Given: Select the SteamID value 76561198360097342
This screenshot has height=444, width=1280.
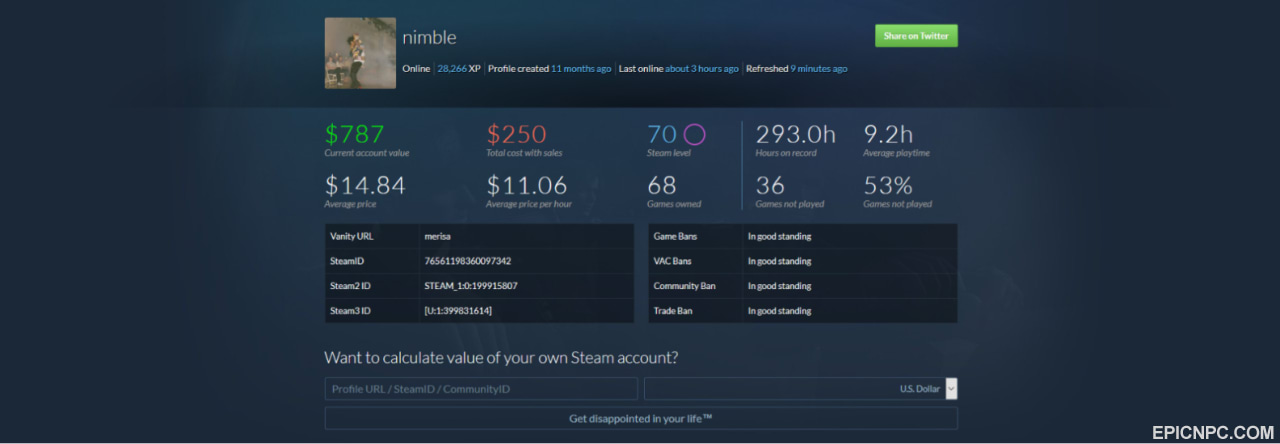Looking at the screenshot, I should [468, 261].
